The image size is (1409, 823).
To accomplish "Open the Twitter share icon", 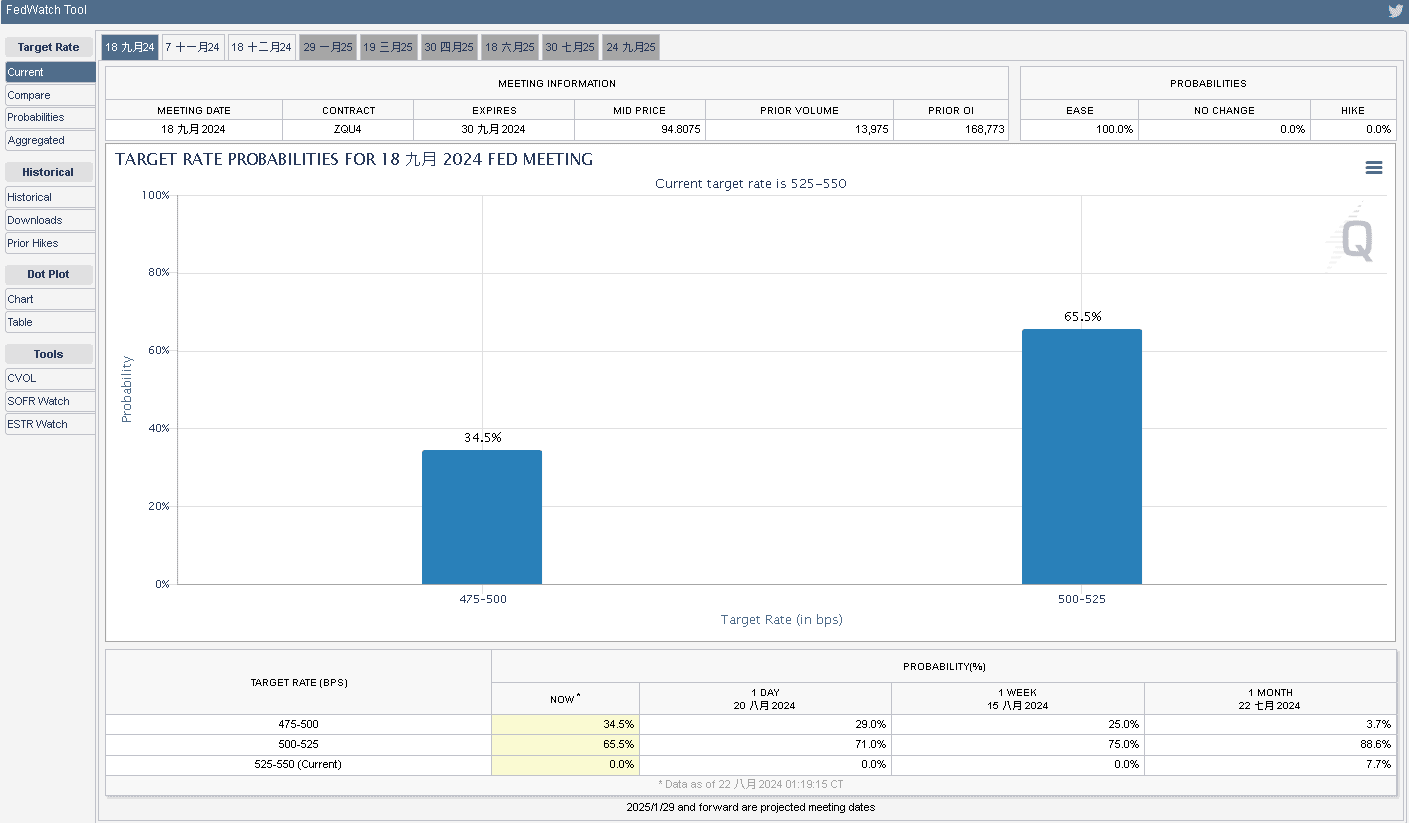I will pyautogui.click(x=1396, y=11).
